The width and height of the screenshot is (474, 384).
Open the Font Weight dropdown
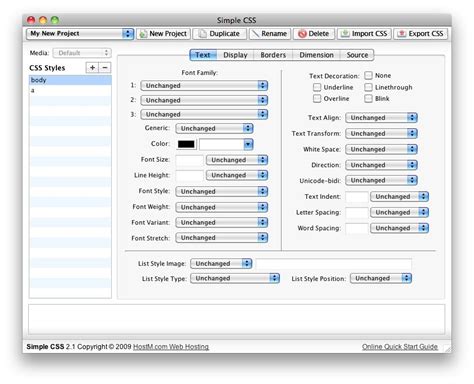coord(222,207)
